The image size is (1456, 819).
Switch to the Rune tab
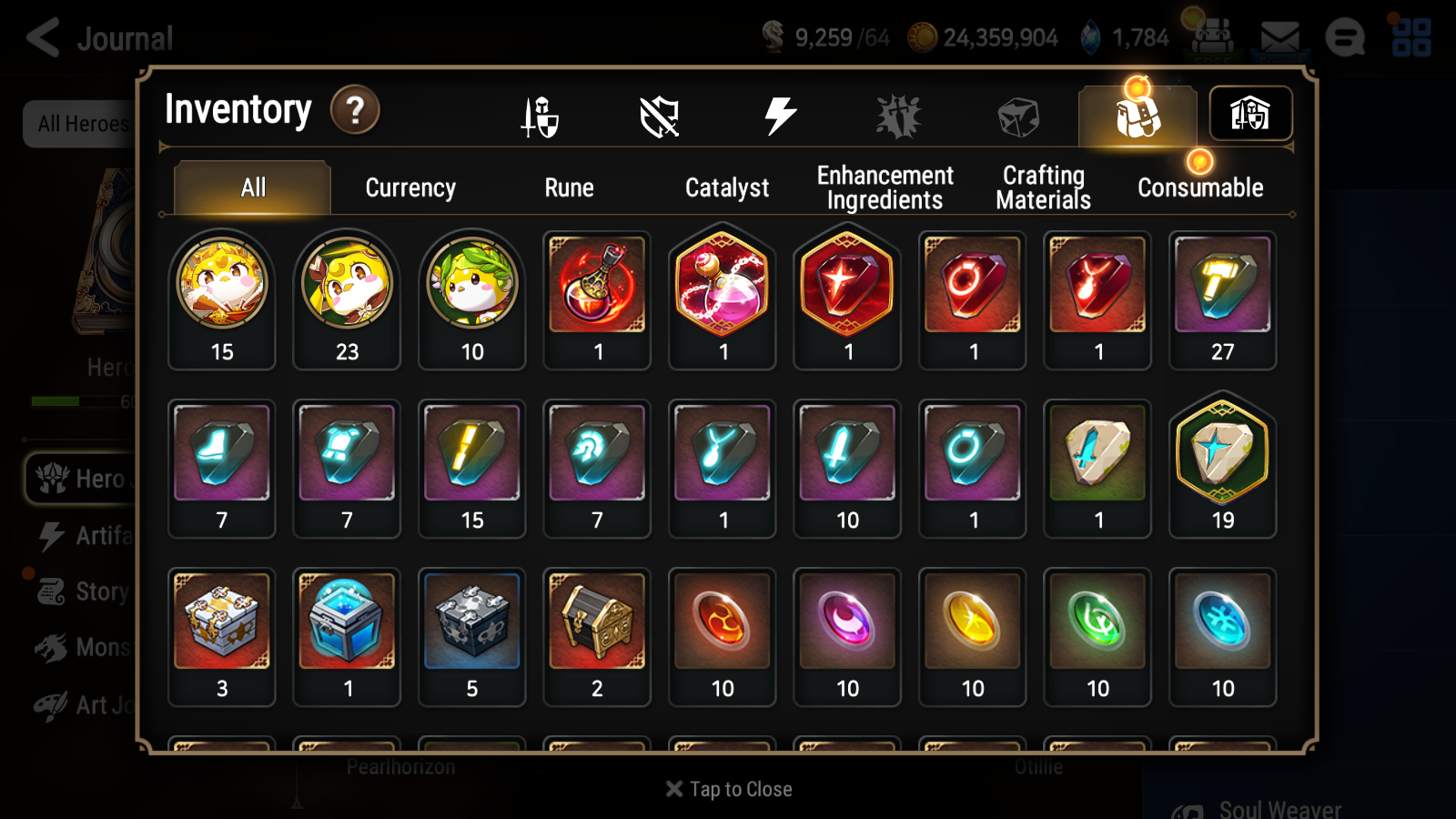point(569,188)
